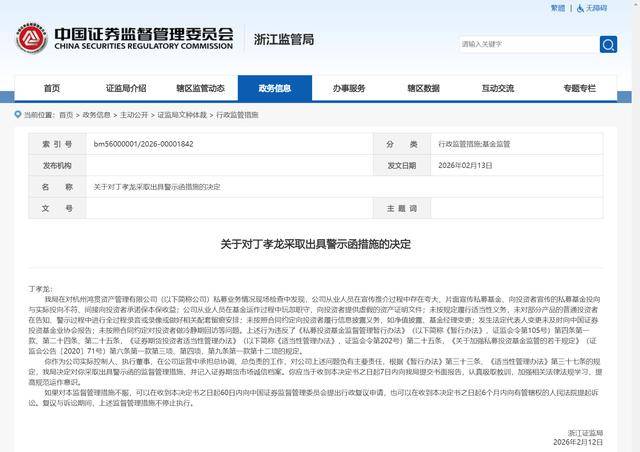Open the 首页 navigation tab

point(52,88)
